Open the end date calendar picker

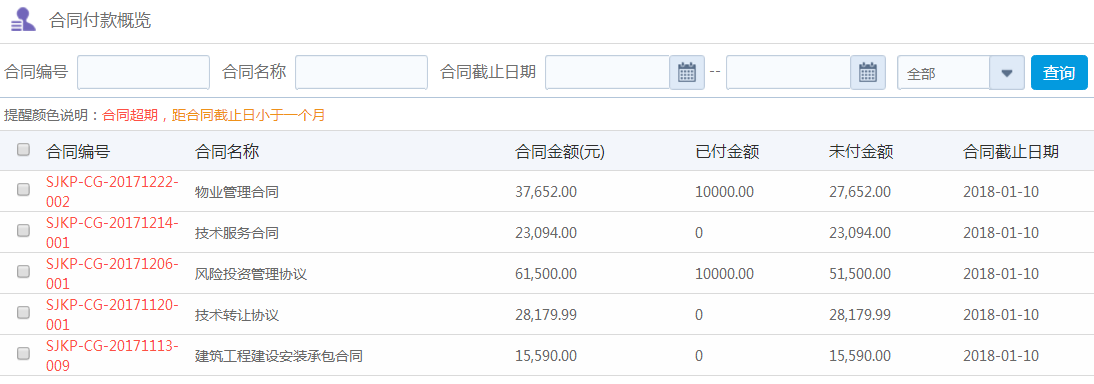[x=868, y=73]
